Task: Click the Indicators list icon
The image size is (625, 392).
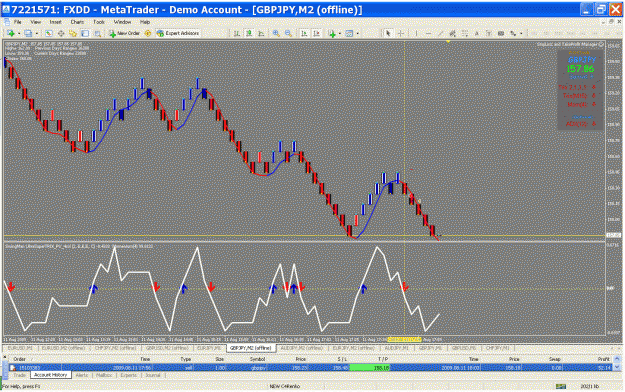Action: pos(332,33)
